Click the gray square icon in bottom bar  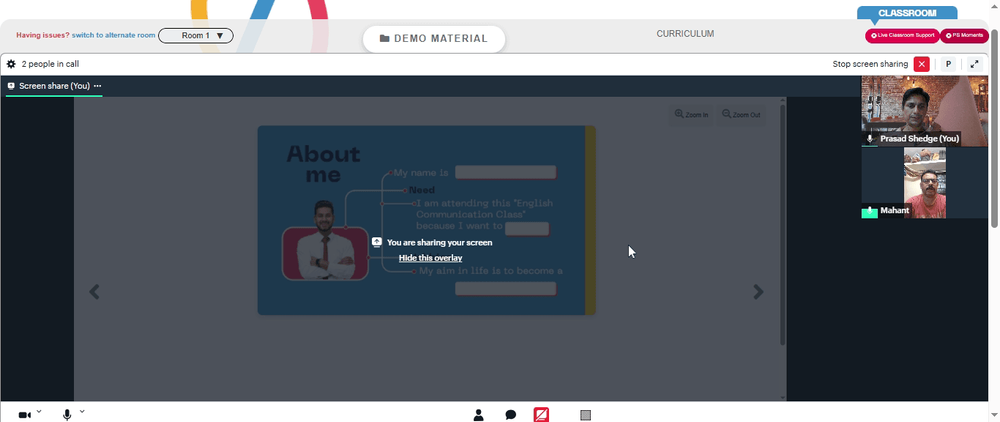click(585, 415)
